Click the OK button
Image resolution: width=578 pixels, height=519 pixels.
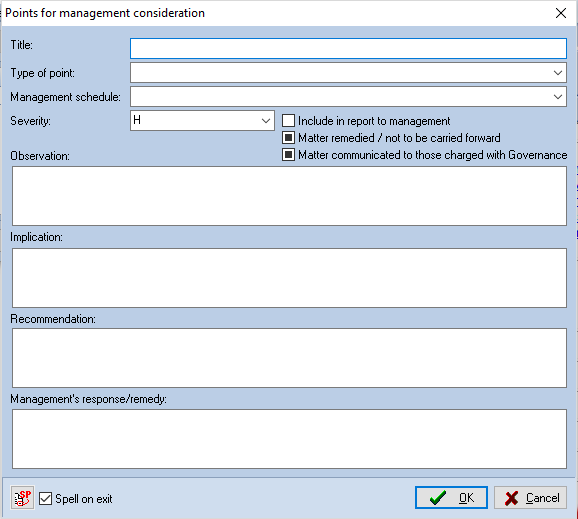coord(451,498)
